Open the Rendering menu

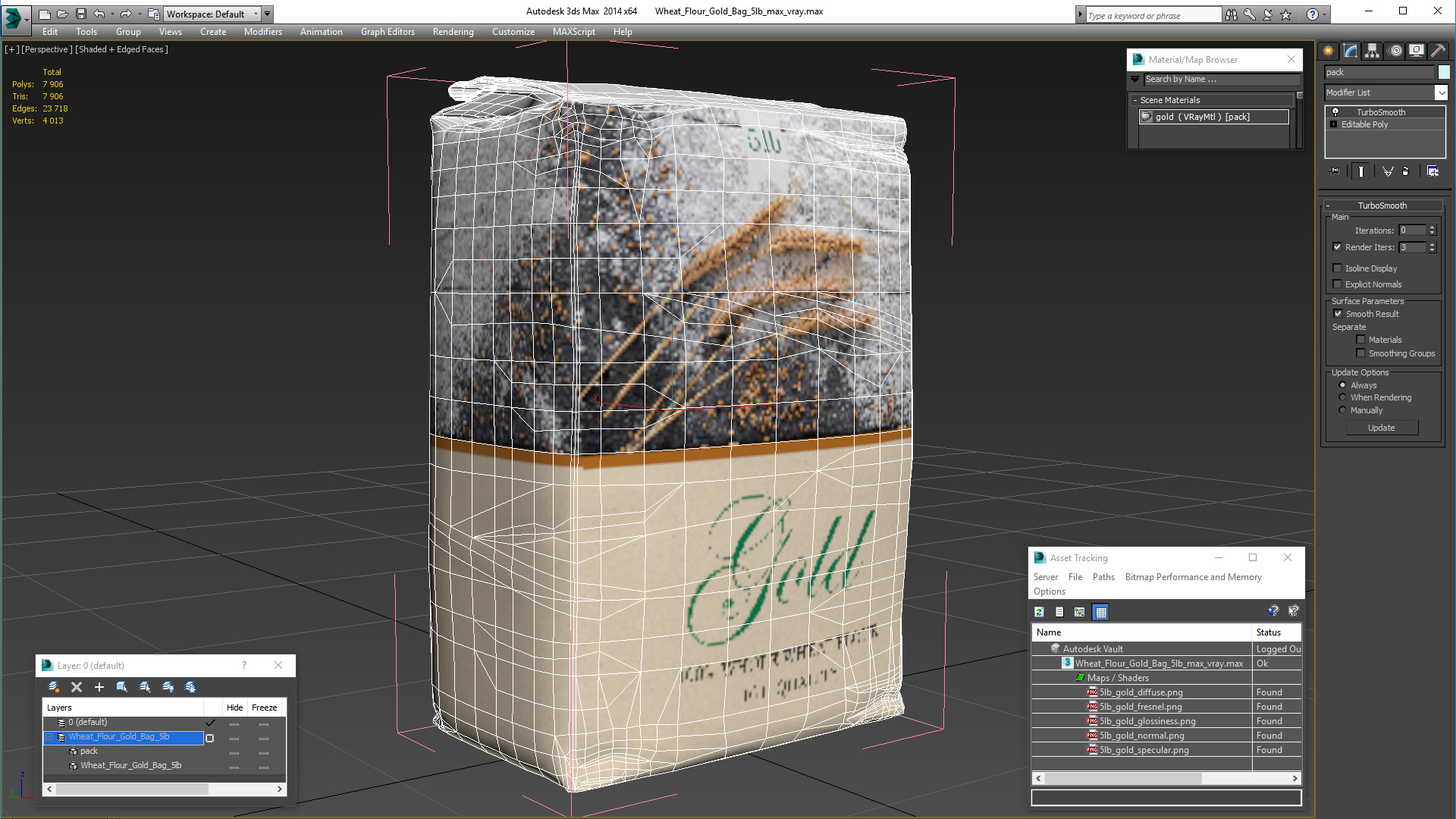(453, 32)
